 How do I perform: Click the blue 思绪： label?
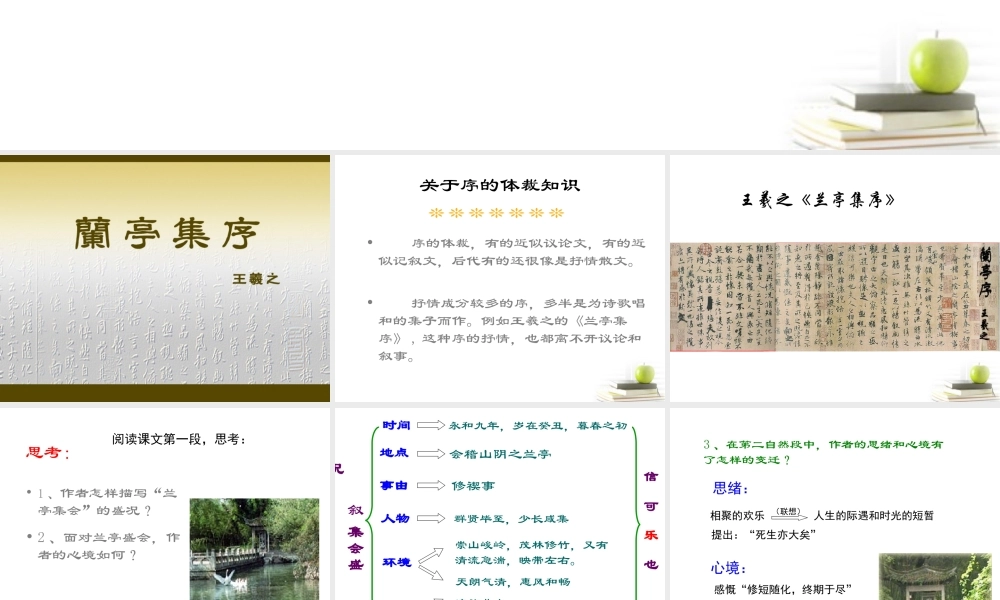point(731,488)
